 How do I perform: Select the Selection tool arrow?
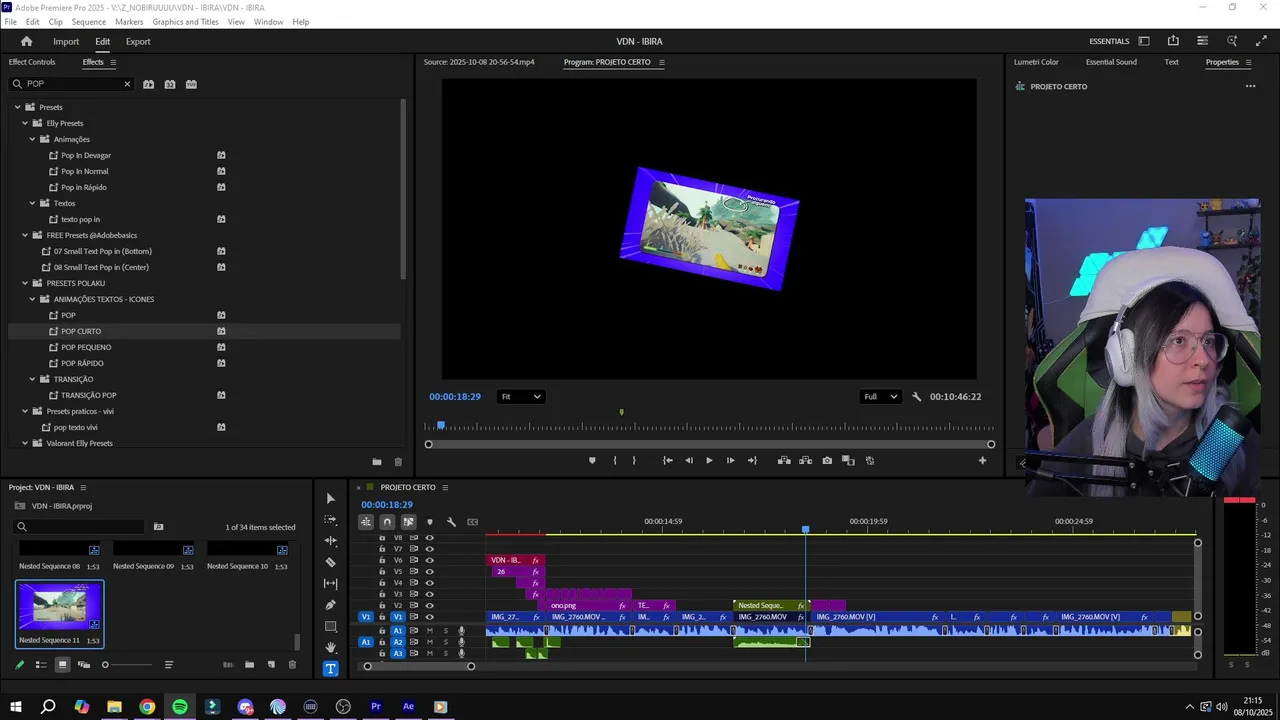331,498
